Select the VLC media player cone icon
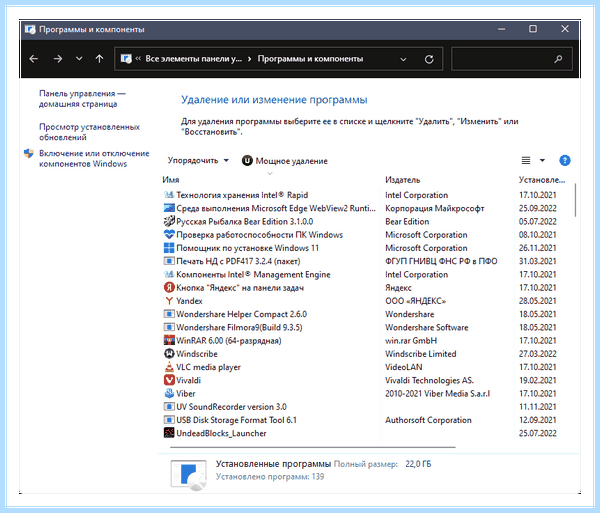Screen dimensions: 600x513 [x=169, y=367]
